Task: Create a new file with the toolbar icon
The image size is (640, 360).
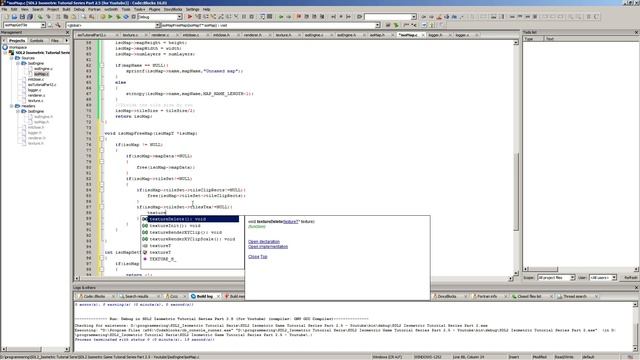Action: [7, 17]
